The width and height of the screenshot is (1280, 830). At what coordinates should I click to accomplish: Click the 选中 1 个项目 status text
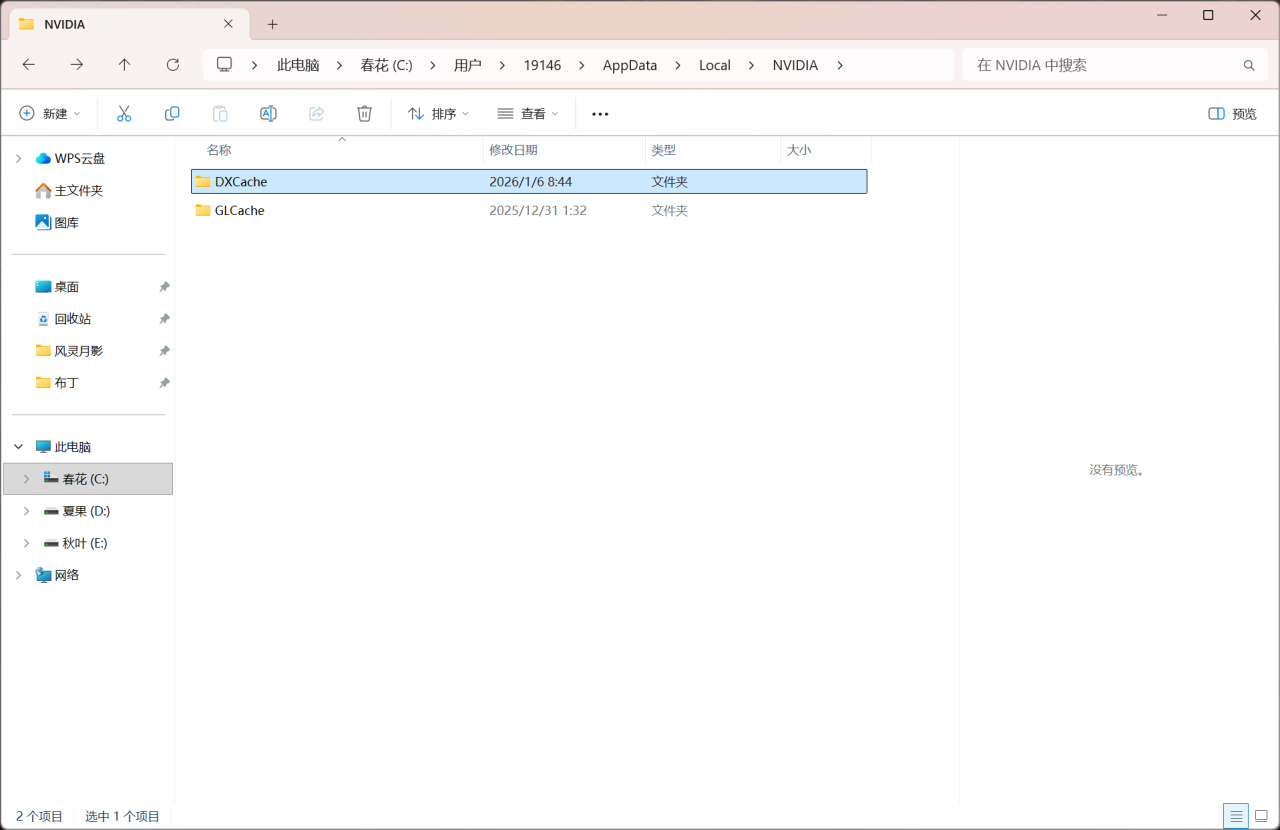point(122,816)
